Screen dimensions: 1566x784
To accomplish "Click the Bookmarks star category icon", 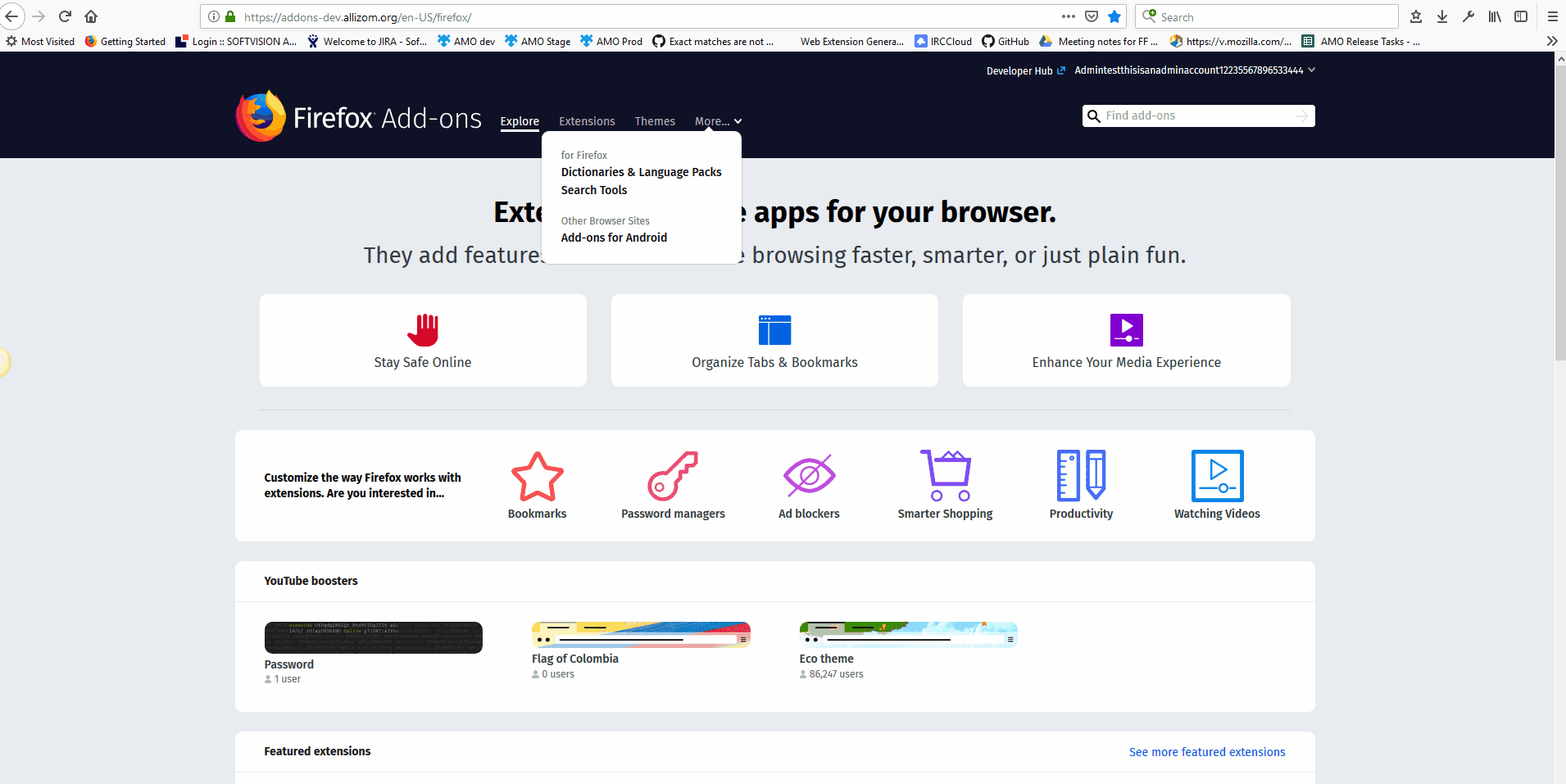I will [x=538, y=476].
